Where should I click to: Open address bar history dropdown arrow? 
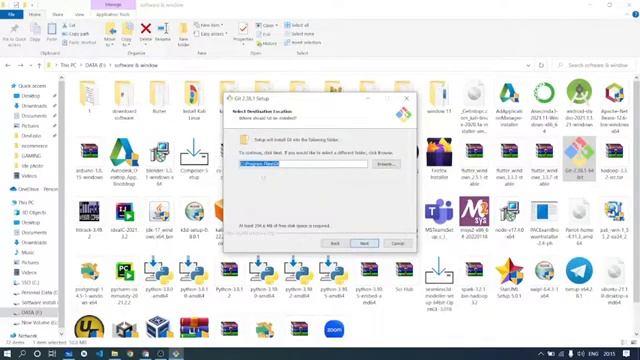(x=528, y=65)
